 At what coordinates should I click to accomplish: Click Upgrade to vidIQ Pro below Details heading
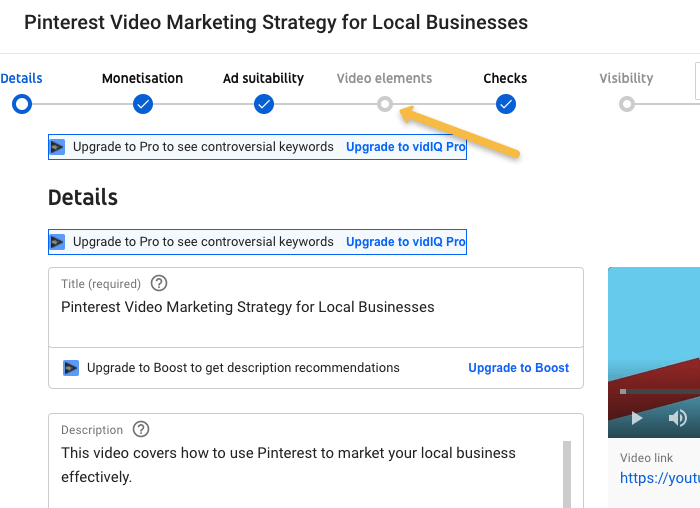(x=406, y=242)
